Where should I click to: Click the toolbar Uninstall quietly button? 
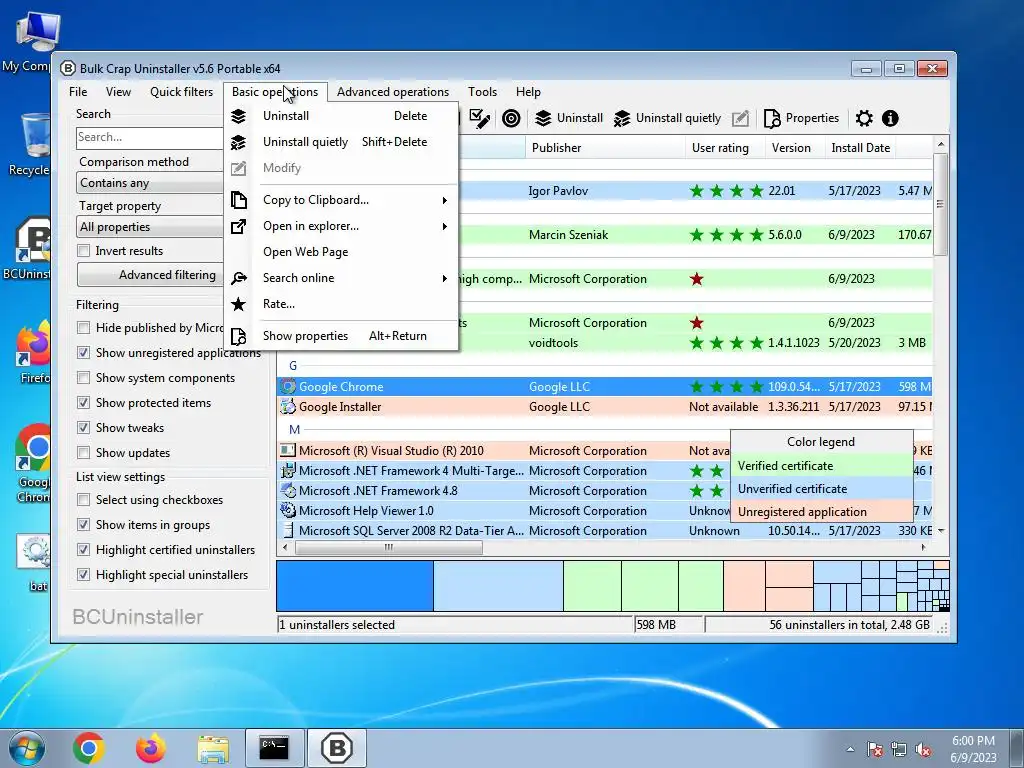[667, 118]
